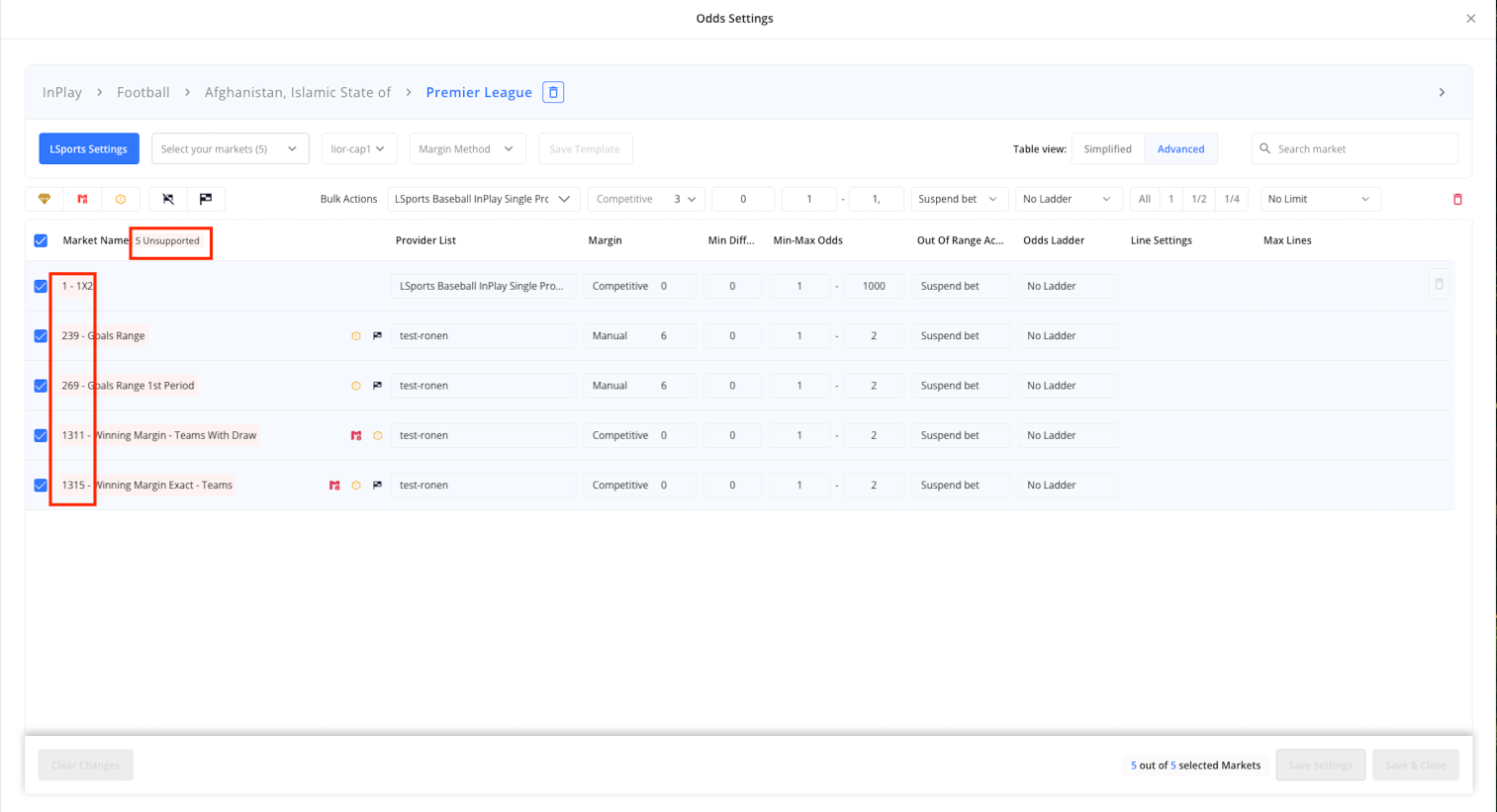Expand the No Limit max lines dropdown
This screenshot has width=1497, height=812.
click(1319, 199)
